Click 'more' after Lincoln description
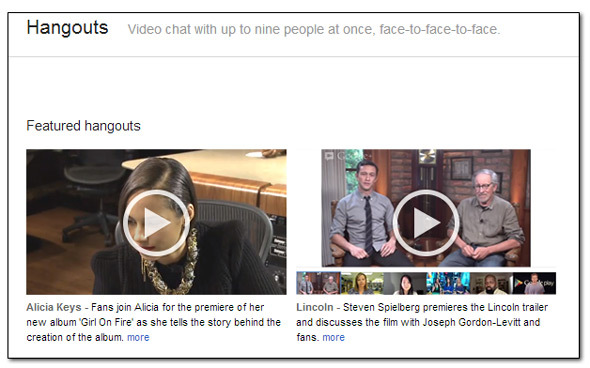This screenshot has height=368, width=590. tap(333, 338)
